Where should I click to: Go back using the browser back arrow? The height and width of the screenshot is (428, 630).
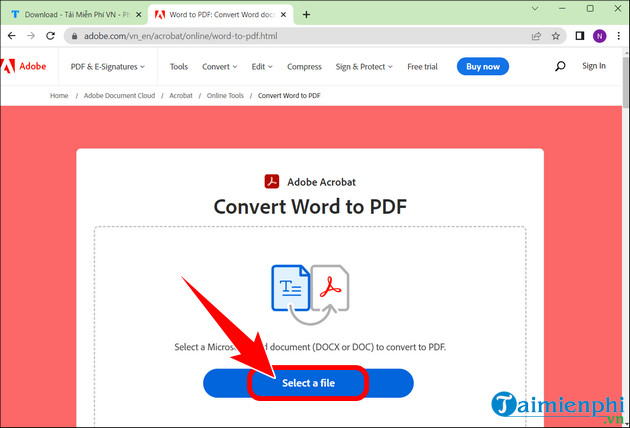pos(12,36)
